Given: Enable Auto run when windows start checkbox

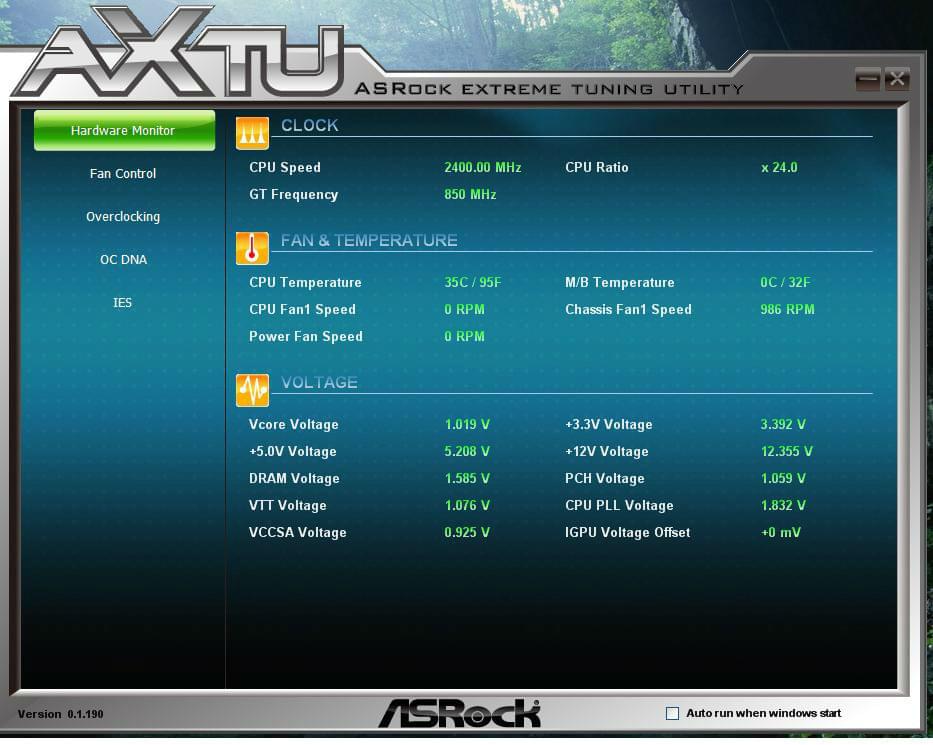Looking at the screenshot, I should tap(672, 713).
